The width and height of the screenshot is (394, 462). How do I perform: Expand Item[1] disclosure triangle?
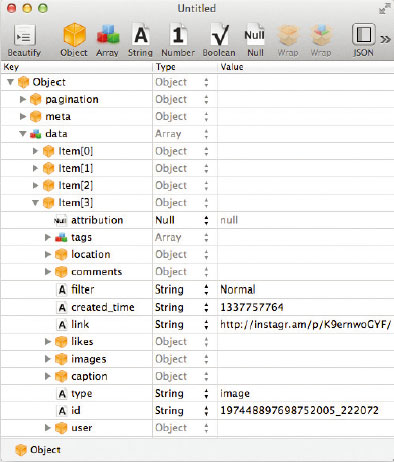point(35,168)
